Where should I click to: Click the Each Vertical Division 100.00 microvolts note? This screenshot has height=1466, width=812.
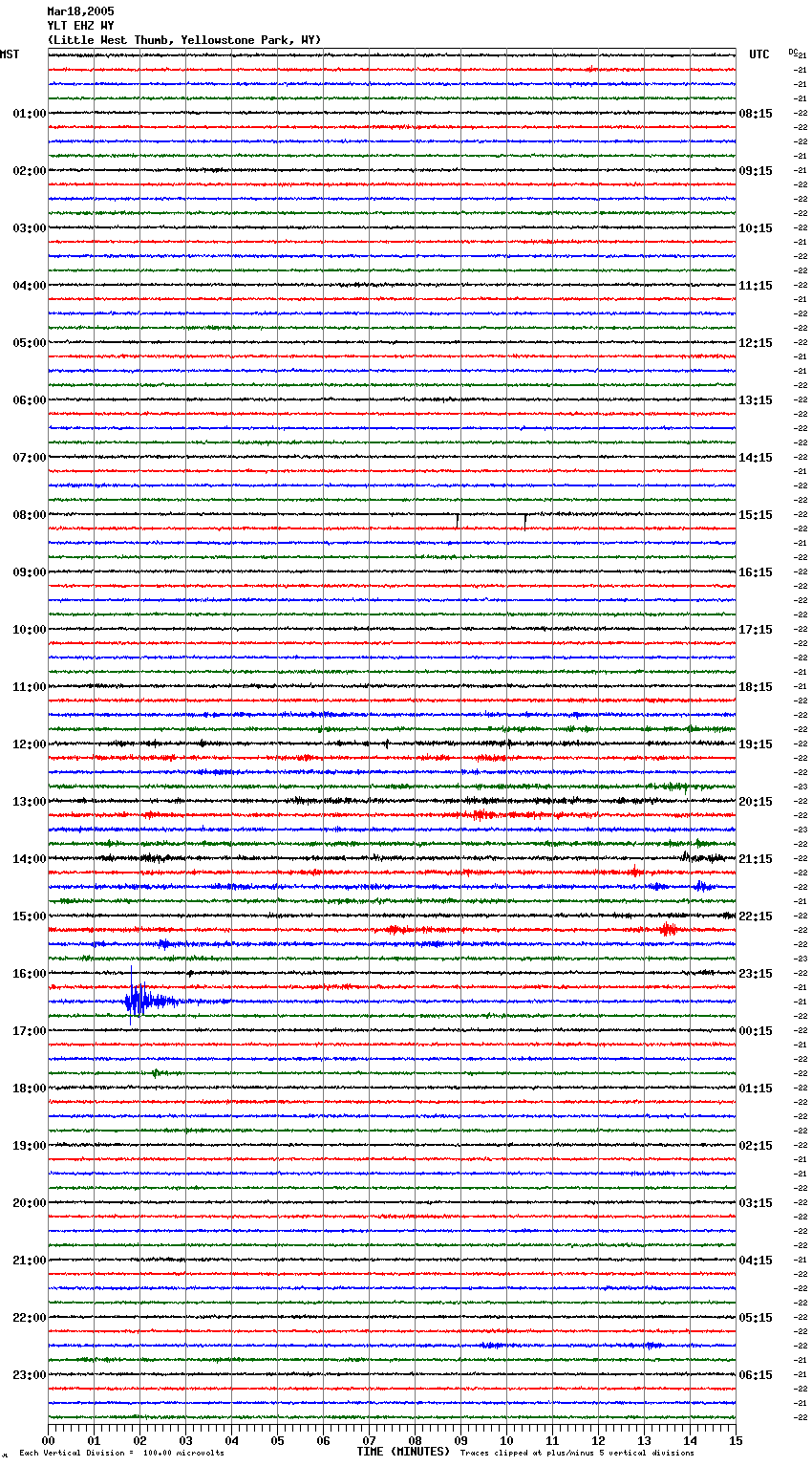point(121,1453)
